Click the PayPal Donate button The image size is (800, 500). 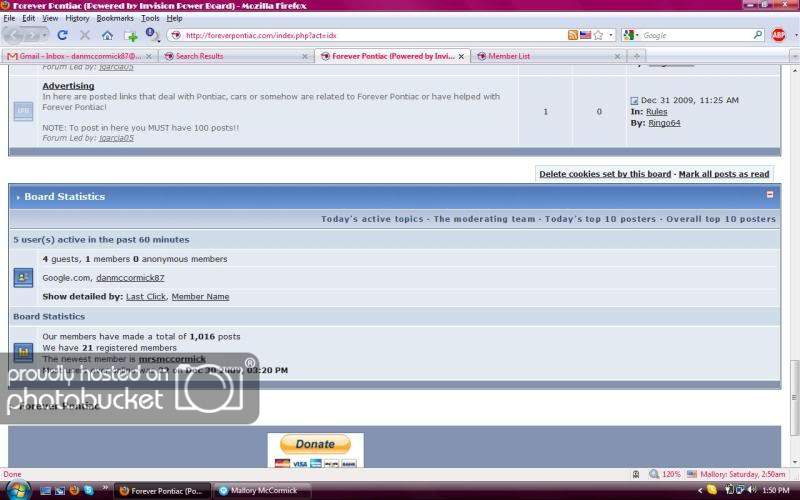(315, 444)
